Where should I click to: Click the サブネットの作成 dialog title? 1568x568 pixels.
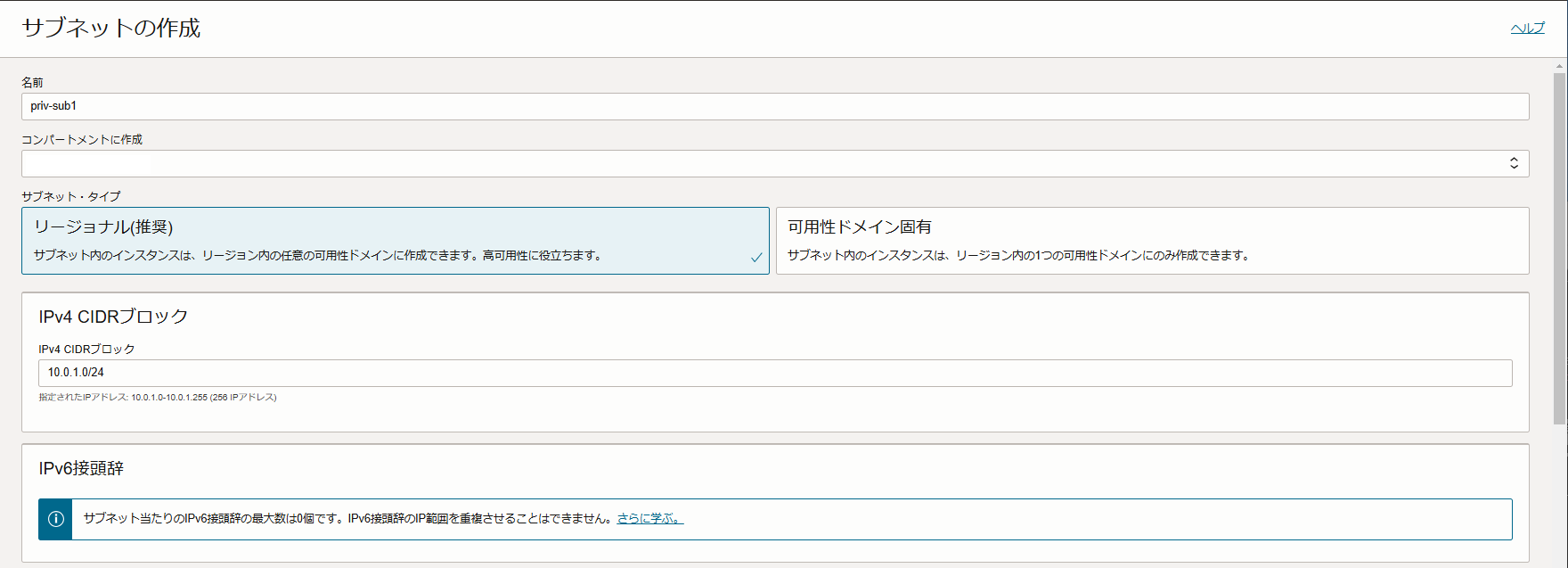pos(111,29)
